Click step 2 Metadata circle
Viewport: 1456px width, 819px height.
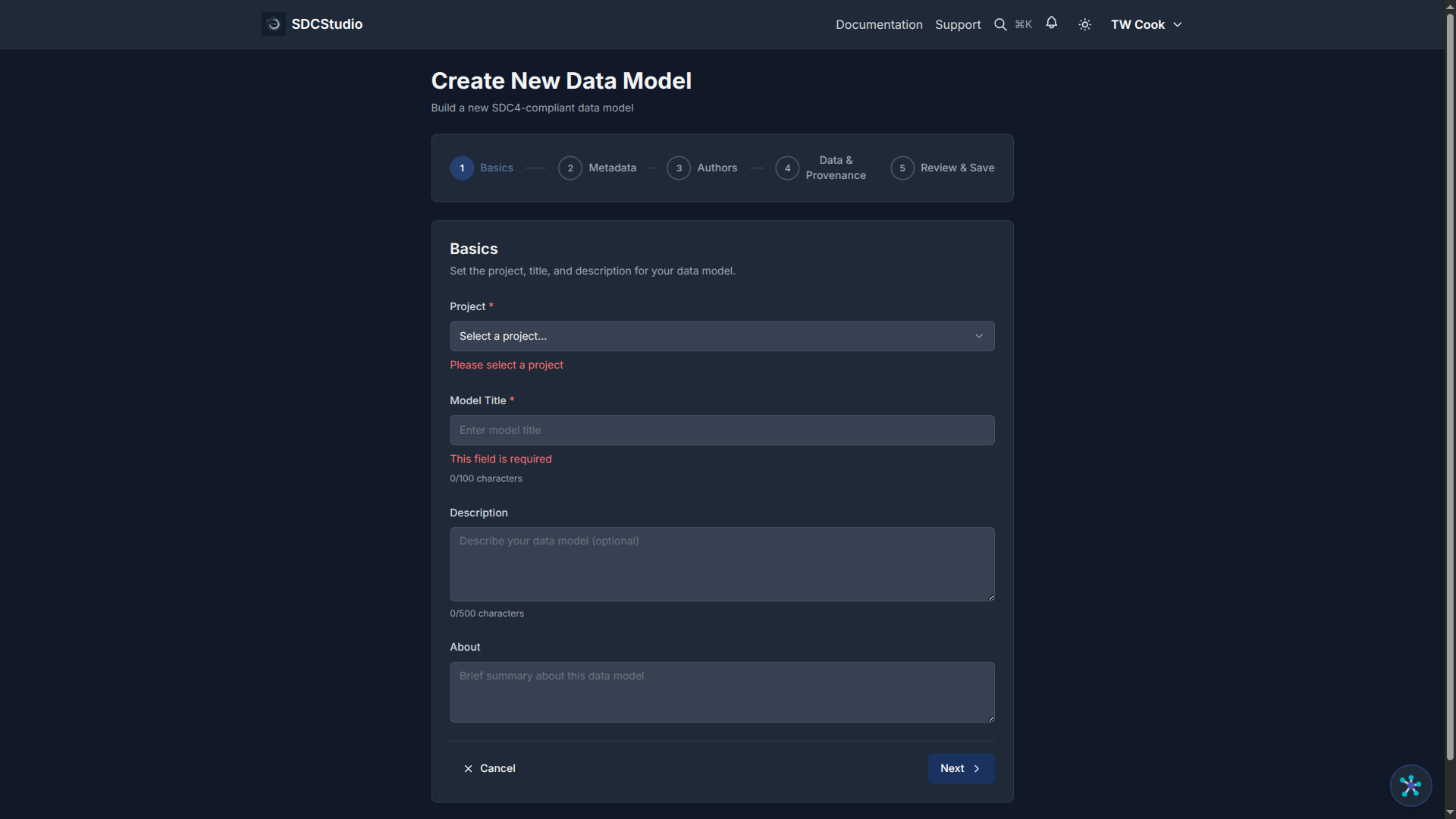[x=570, y=168]
